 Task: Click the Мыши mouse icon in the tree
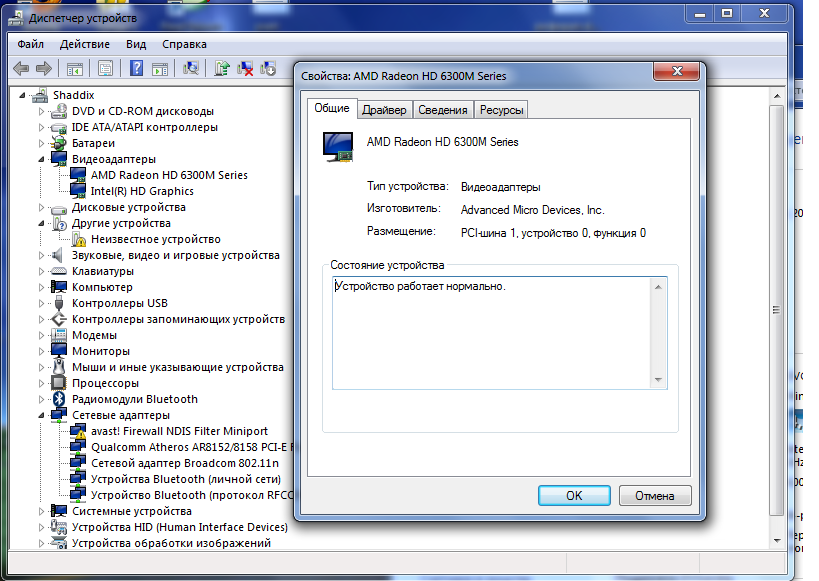click(x=59, y=367)
